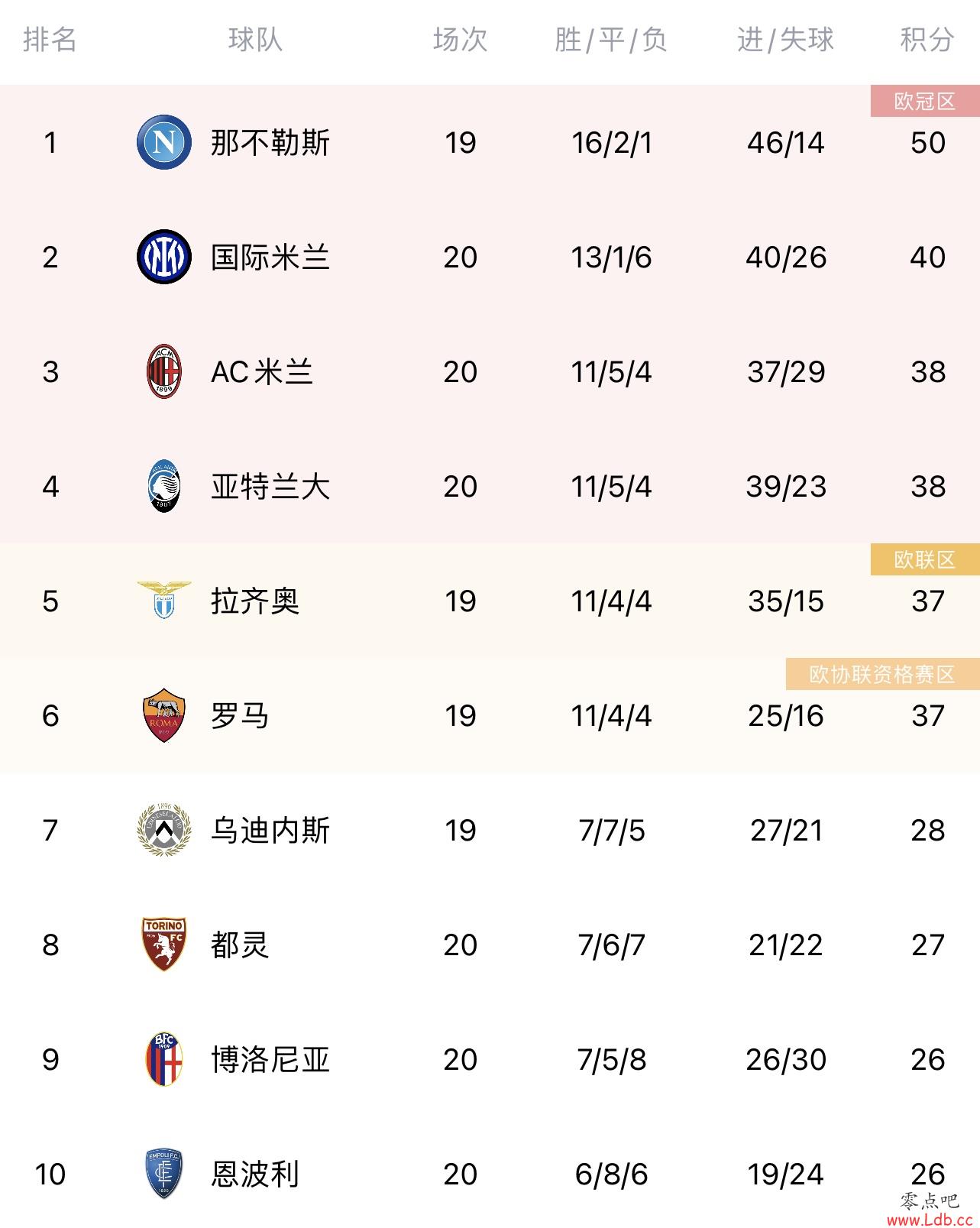Sort by 积分 column header

(927, 39)
